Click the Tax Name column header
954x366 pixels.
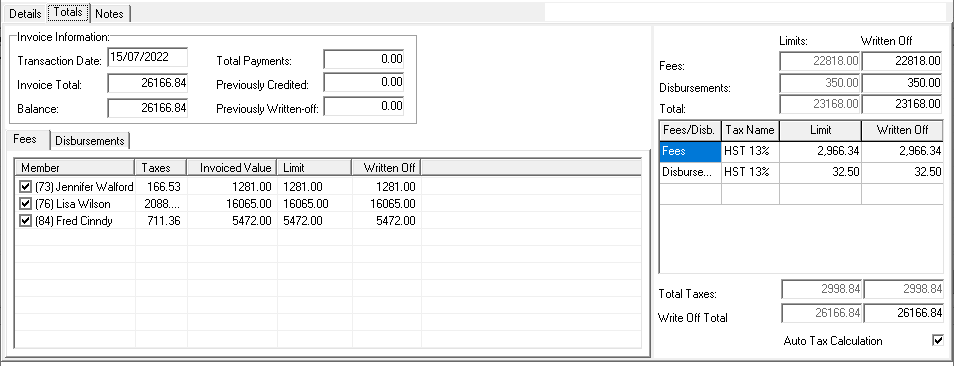(750, 130)
